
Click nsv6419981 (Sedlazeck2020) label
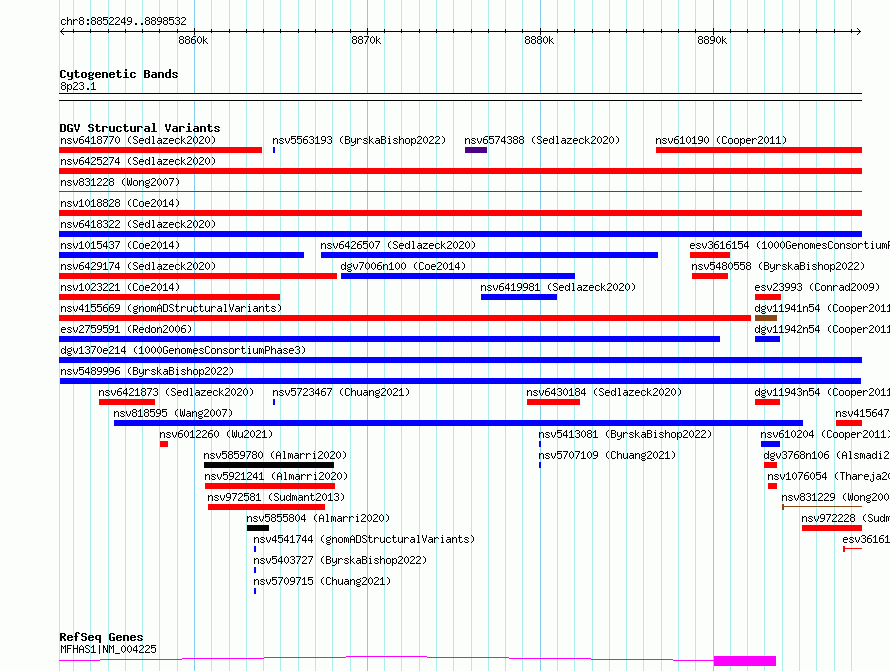558,287
